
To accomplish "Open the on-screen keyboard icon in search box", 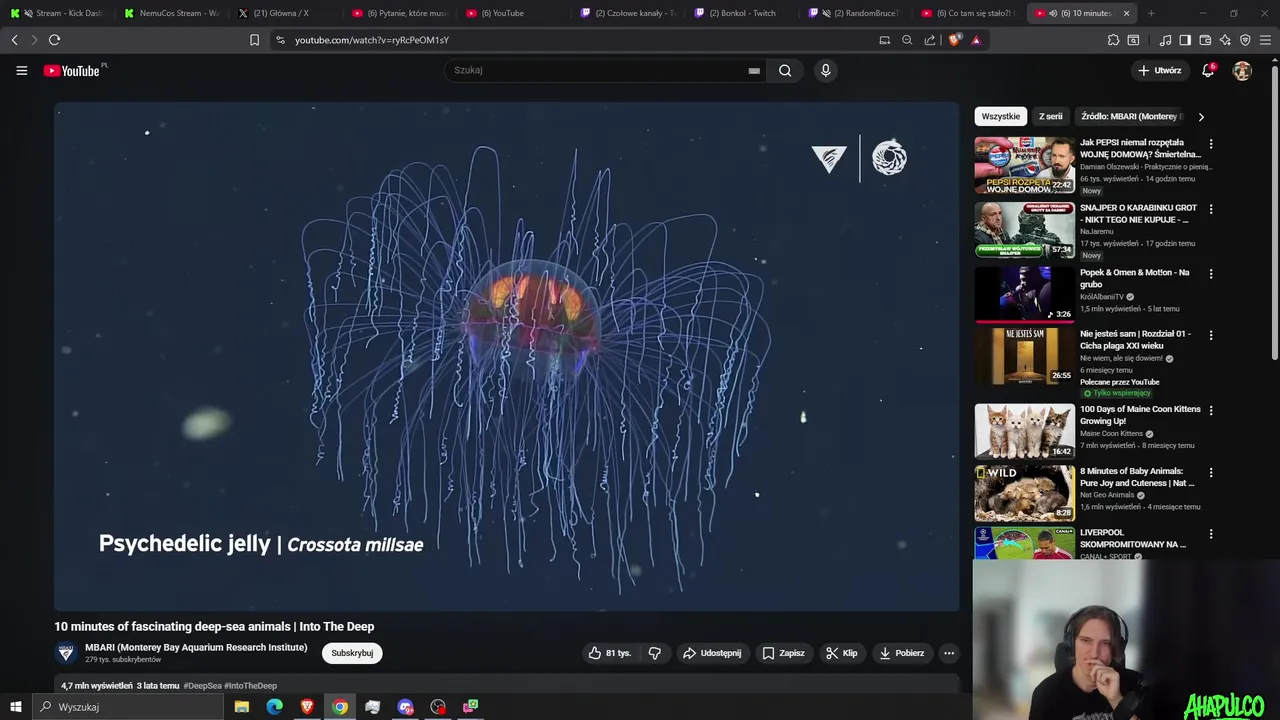I will coord(754,70).
